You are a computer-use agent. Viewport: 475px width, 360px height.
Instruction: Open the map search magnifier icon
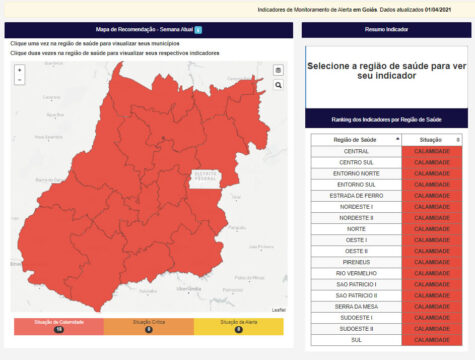tap(278, 85)
